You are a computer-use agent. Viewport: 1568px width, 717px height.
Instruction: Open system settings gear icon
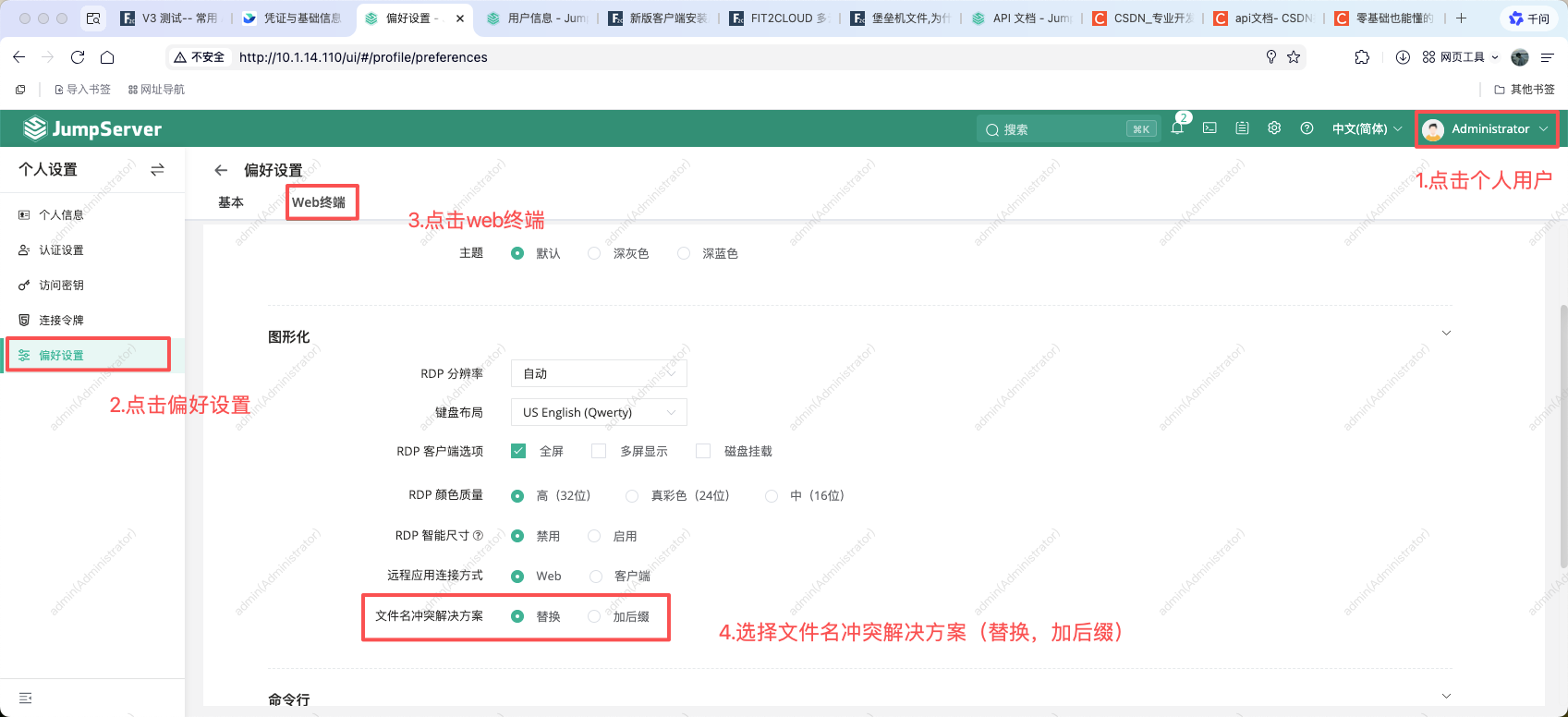coord(1274,128)
